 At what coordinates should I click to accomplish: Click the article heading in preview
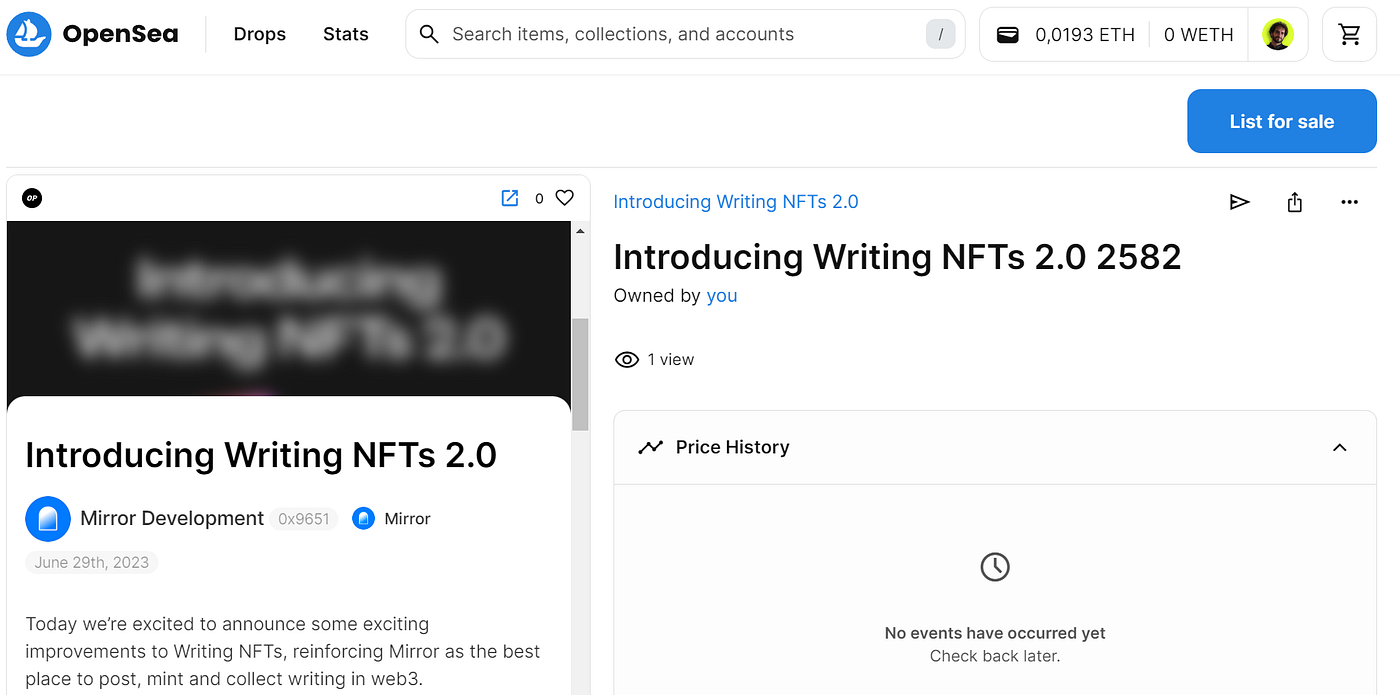tap(261, 455)
